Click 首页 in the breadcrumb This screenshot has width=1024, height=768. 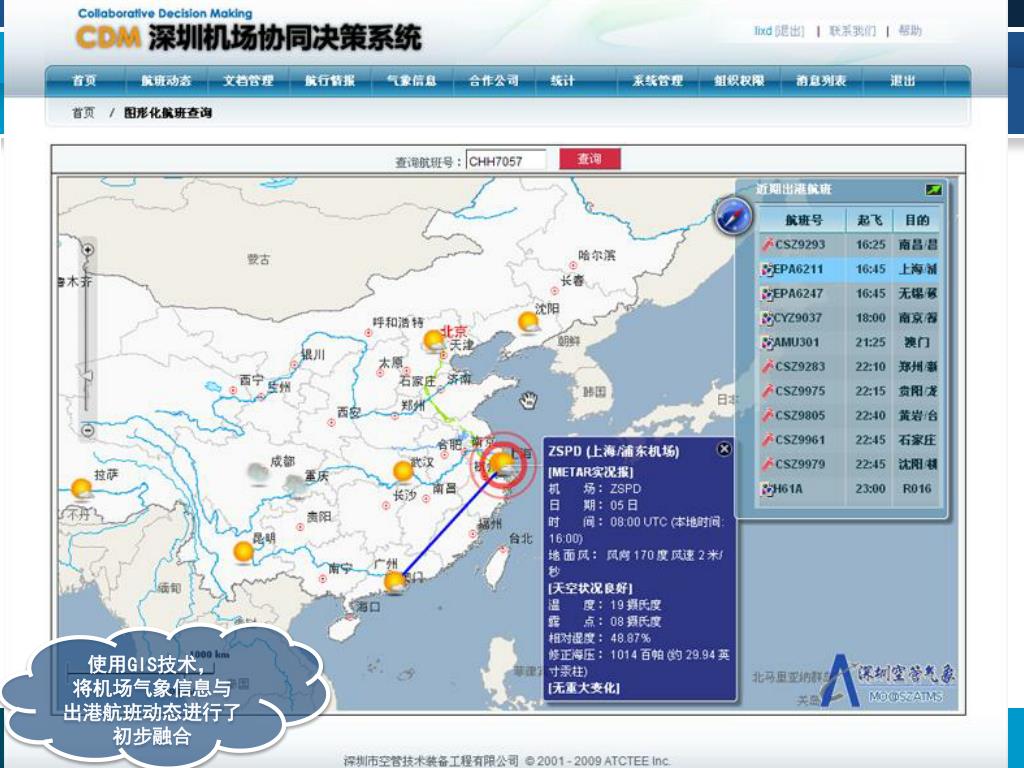83,112
